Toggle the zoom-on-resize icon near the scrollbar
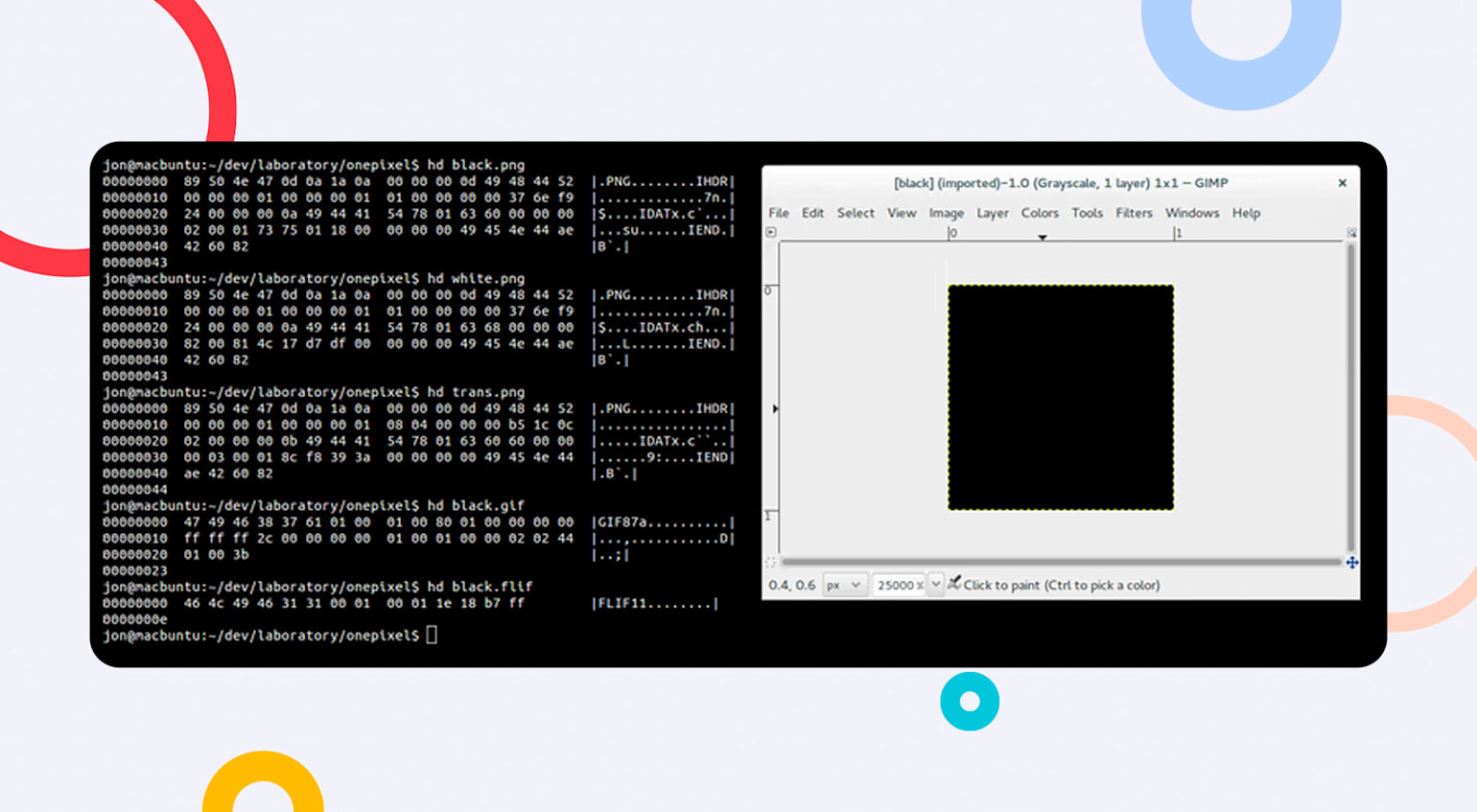 [1352, 232]
